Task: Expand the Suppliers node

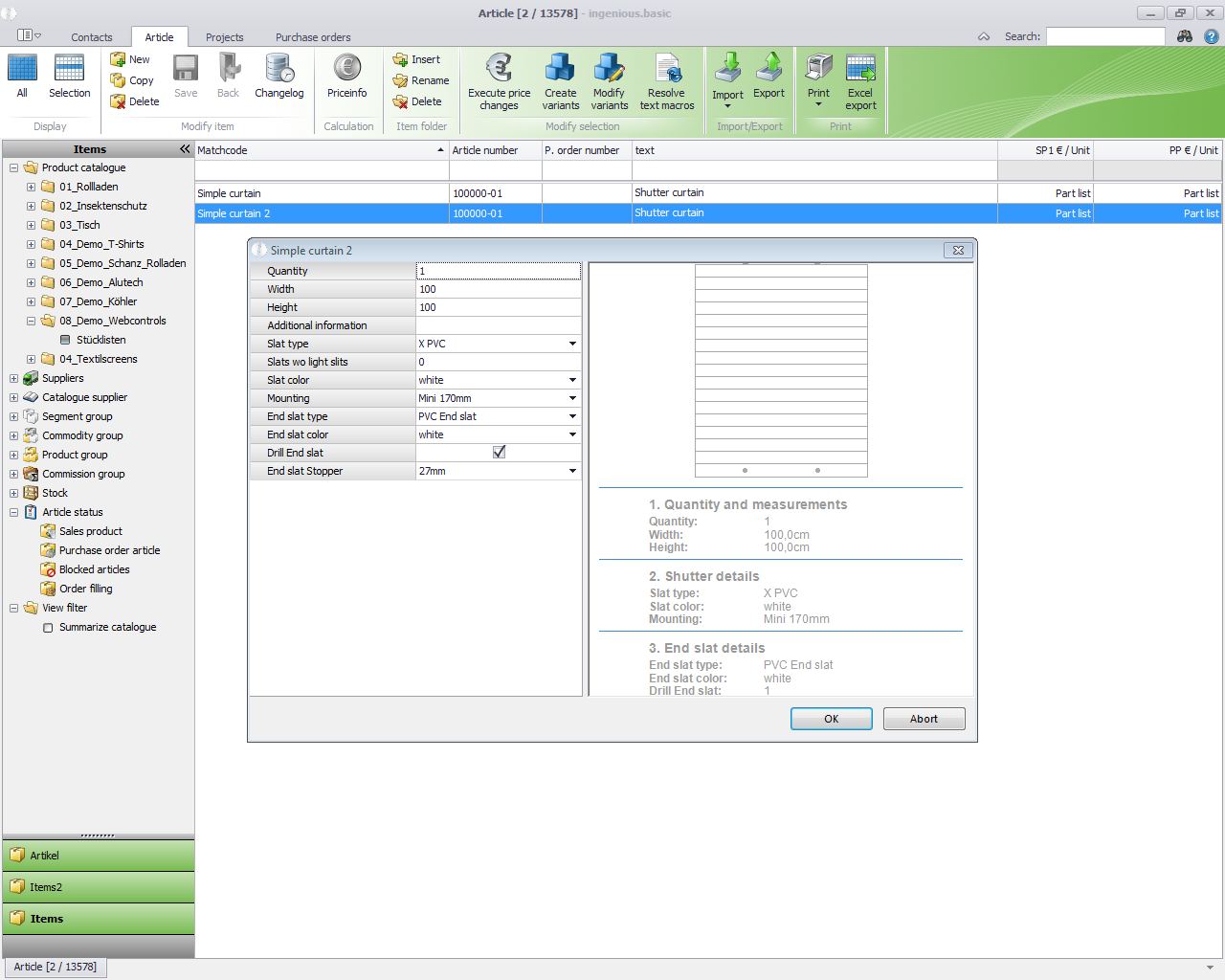Action: click(13, 379)
